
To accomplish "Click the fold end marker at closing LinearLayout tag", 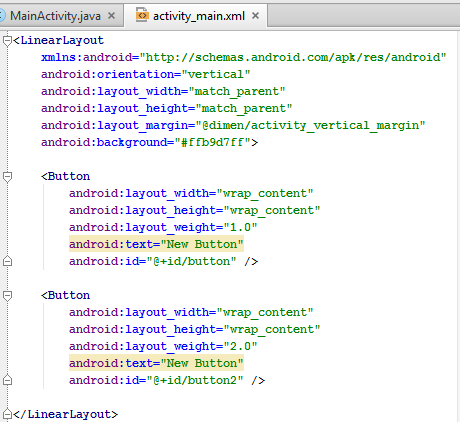I will point(7,414).
